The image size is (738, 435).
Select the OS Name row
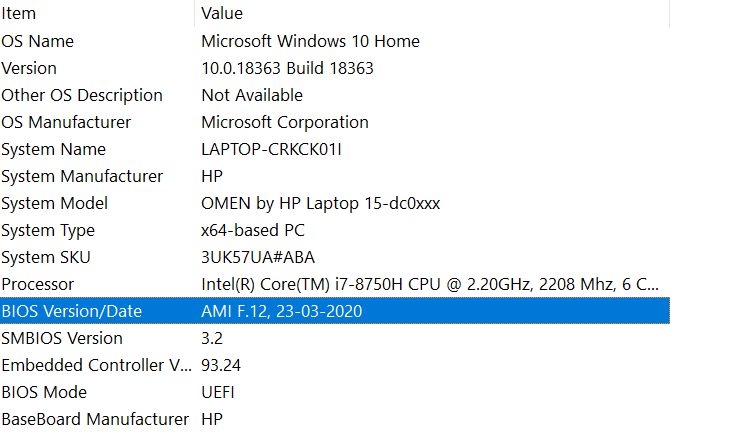[335, 41]
